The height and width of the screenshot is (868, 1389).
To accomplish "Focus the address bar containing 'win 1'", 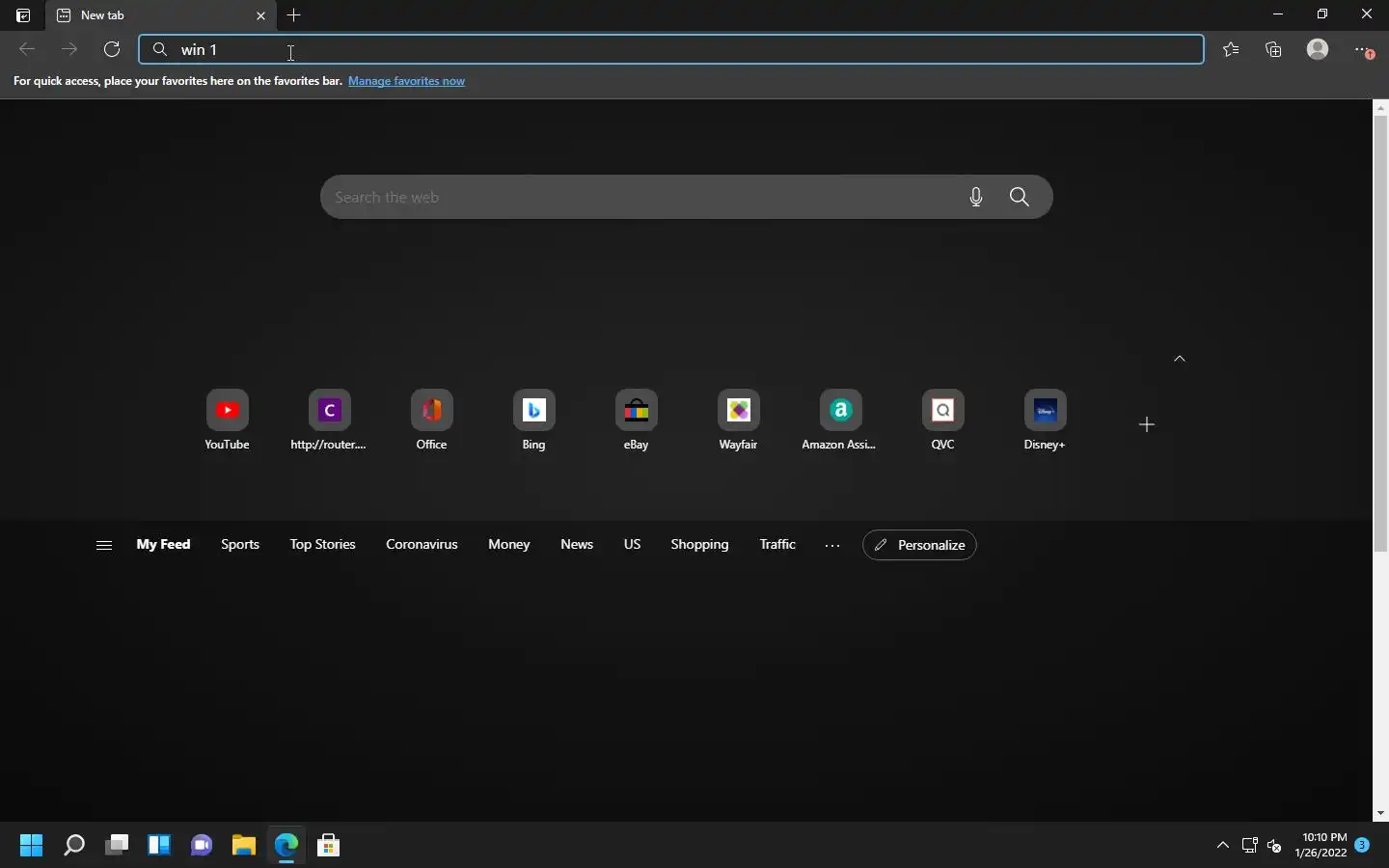I will point(671,49).
